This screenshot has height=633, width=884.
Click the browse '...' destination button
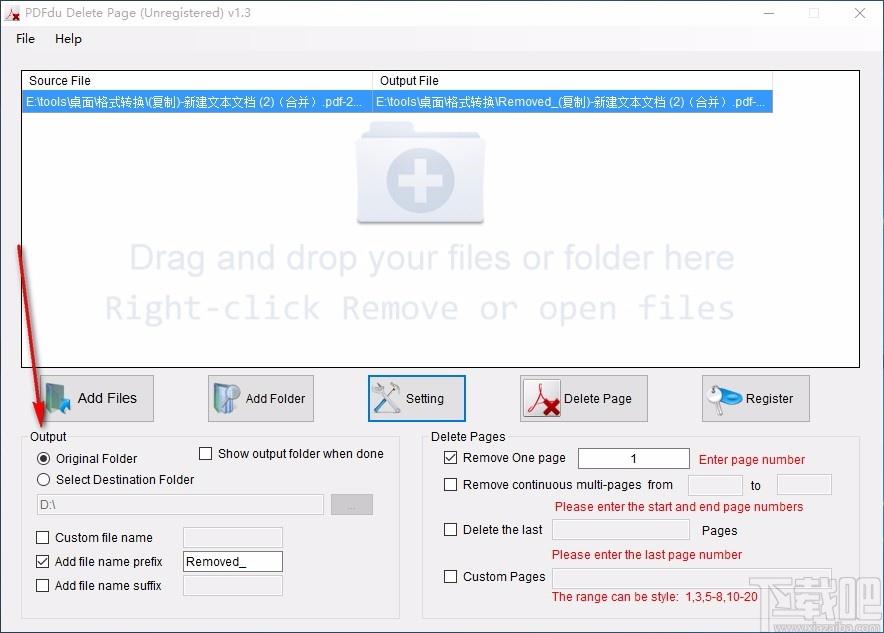tap(352, 504)
